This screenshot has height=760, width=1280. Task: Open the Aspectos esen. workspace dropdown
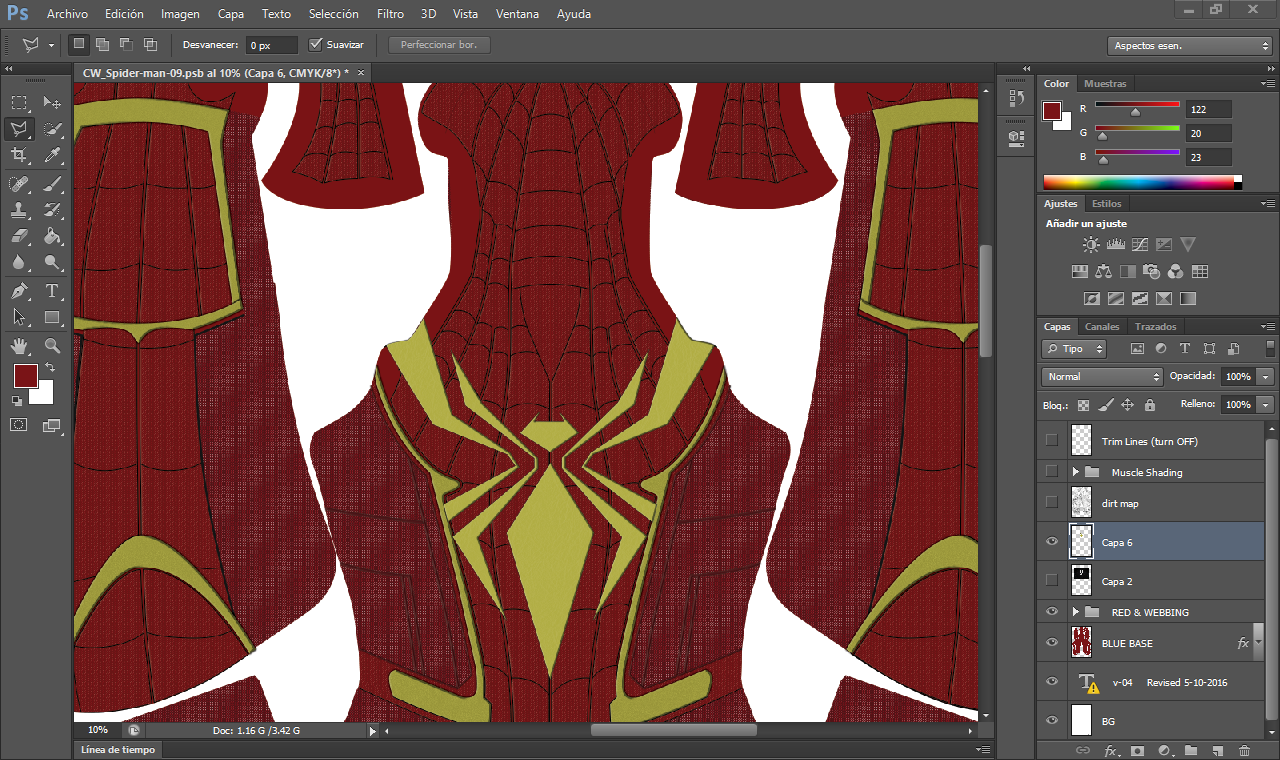coord(1190,46)
